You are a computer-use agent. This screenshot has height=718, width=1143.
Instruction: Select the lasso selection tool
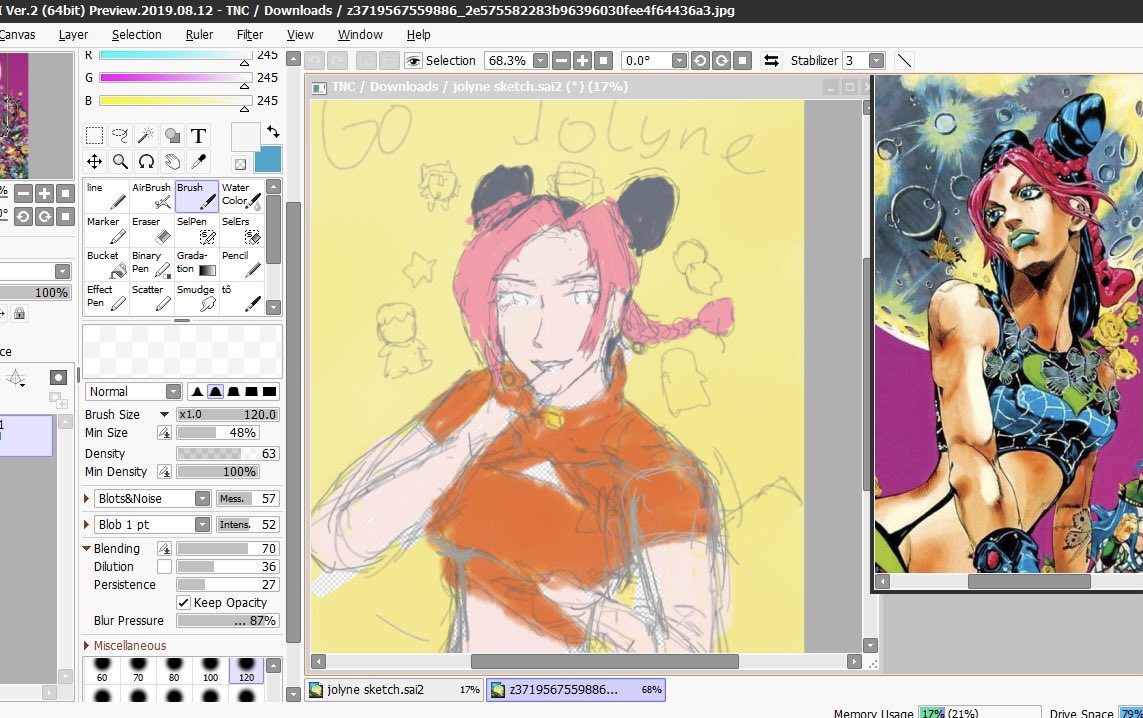coord(120,136)
